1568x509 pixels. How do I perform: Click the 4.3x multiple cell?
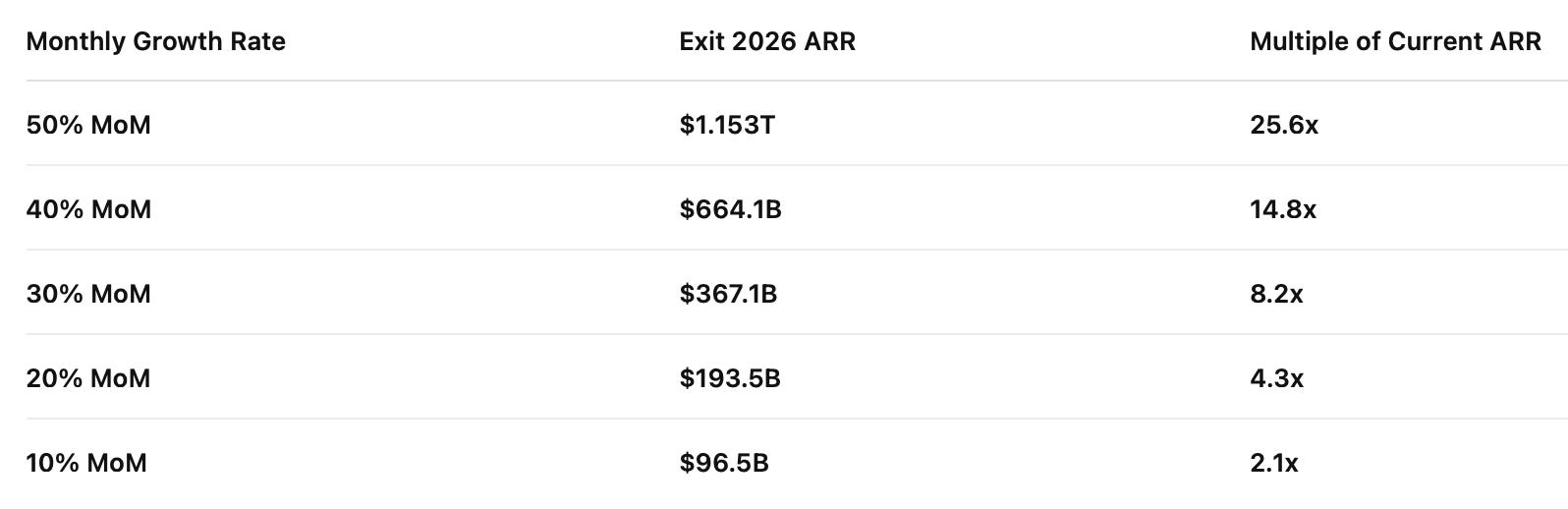[1276, 378]
